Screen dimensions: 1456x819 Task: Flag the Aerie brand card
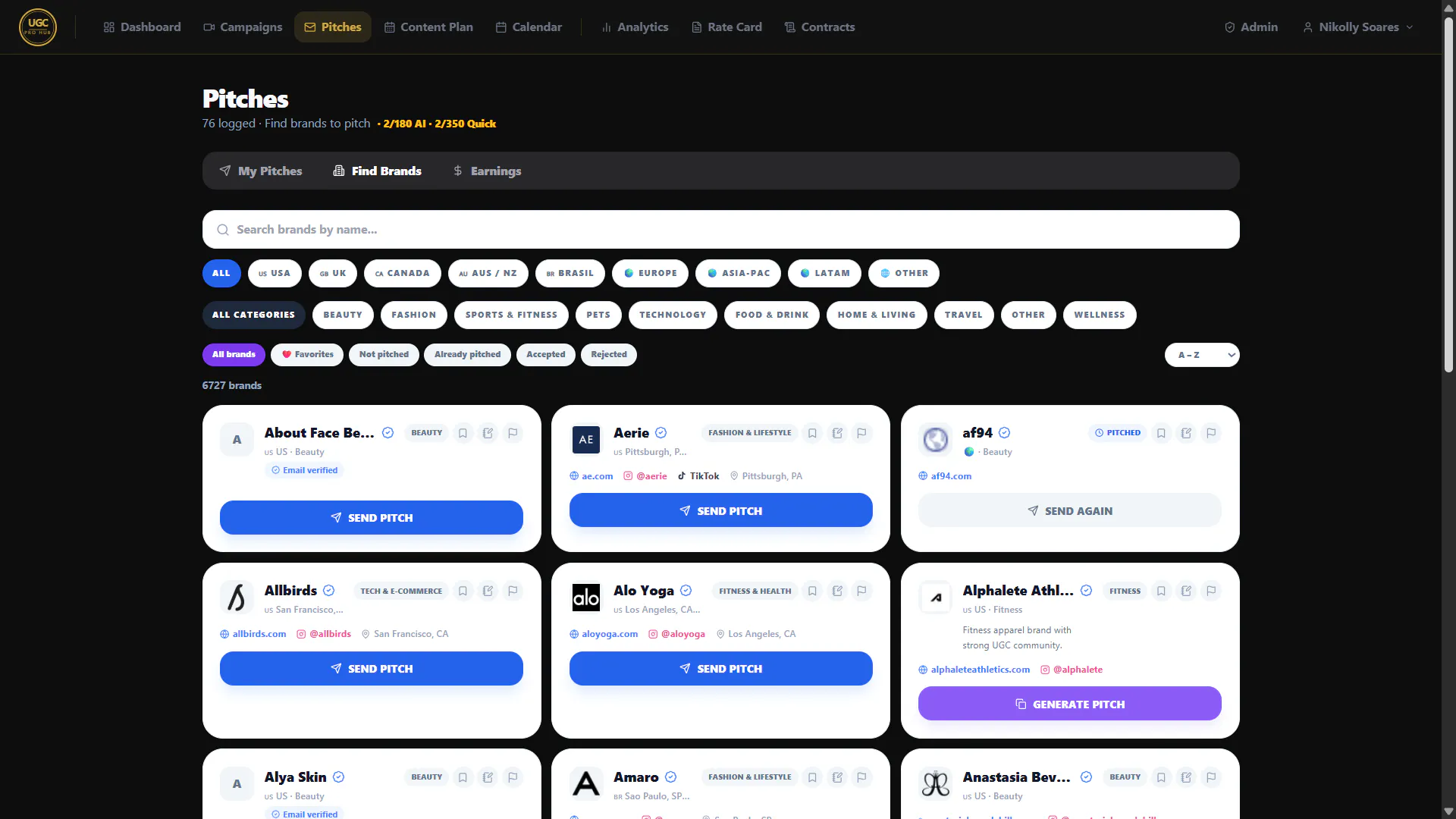coord(861,433)
